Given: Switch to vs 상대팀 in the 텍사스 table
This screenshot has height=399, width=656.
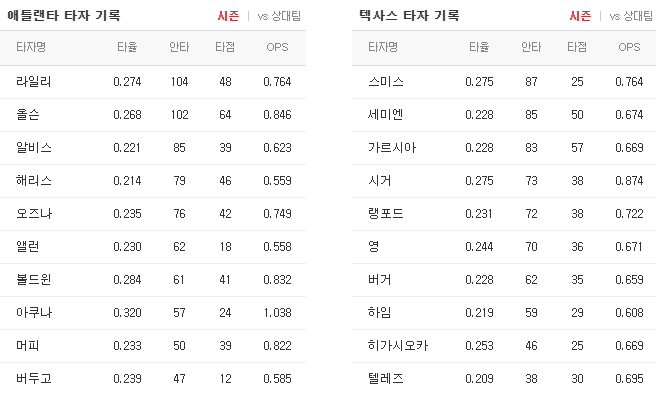Looking at the screenshot, I should pos(631,16).
